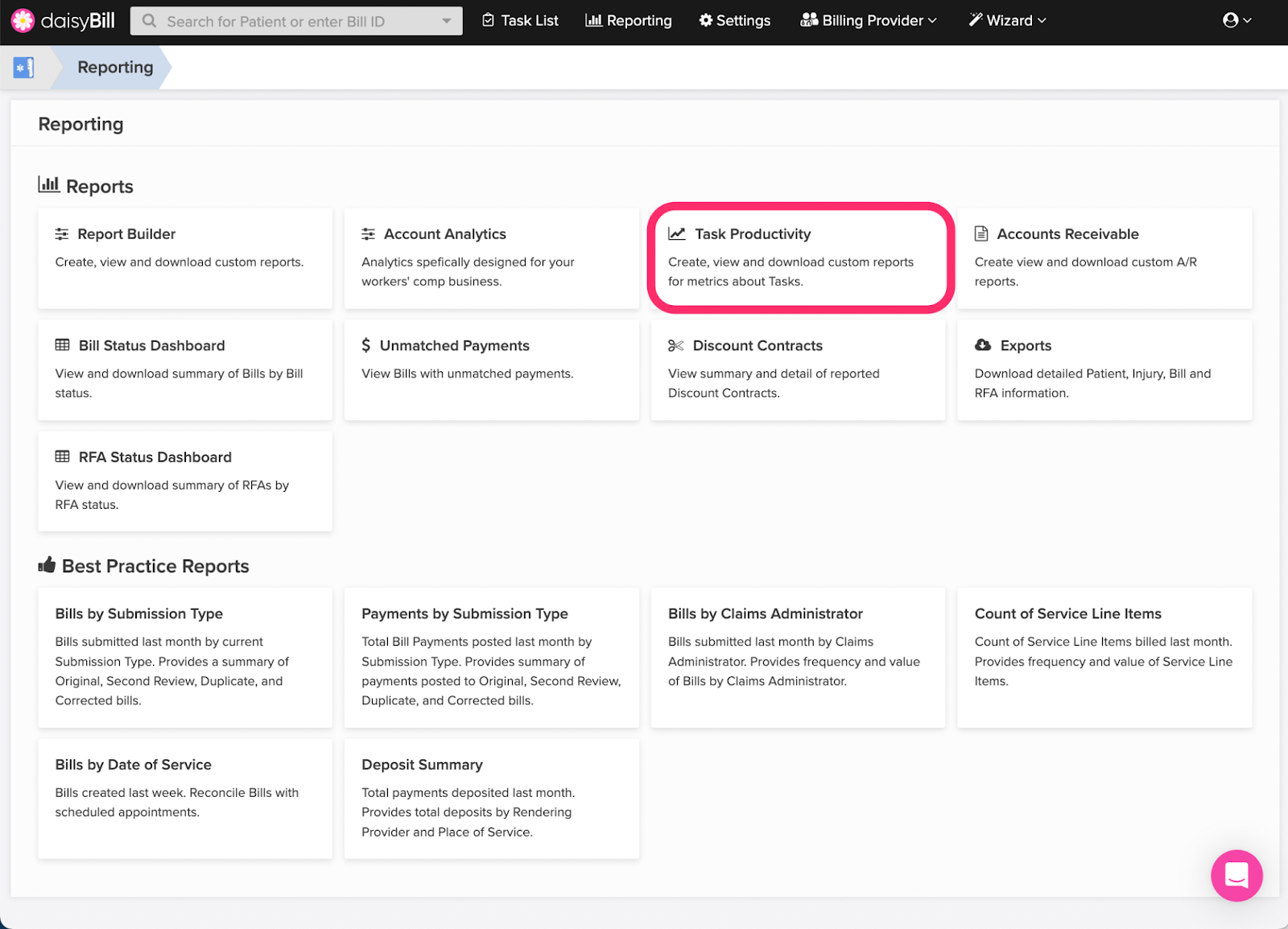Click the Accounts Receivable document icon

tap(981, 234)
